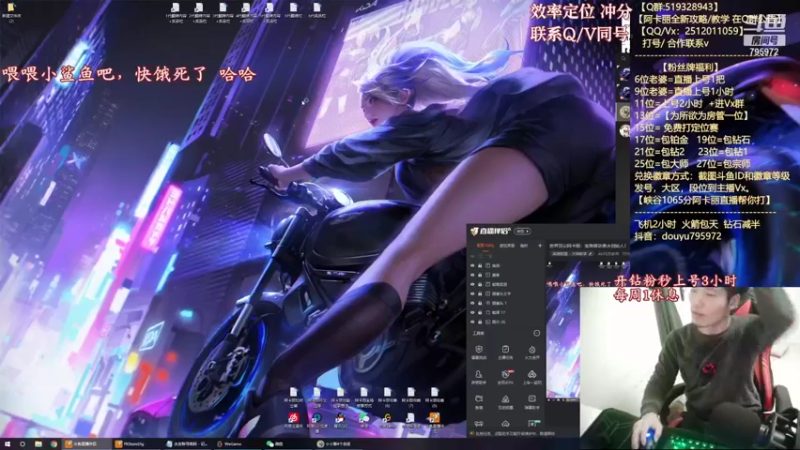This screenshot has height=450, width=800.
Task: Switch to the first scene tab highlighted in red
Action: 485,246
